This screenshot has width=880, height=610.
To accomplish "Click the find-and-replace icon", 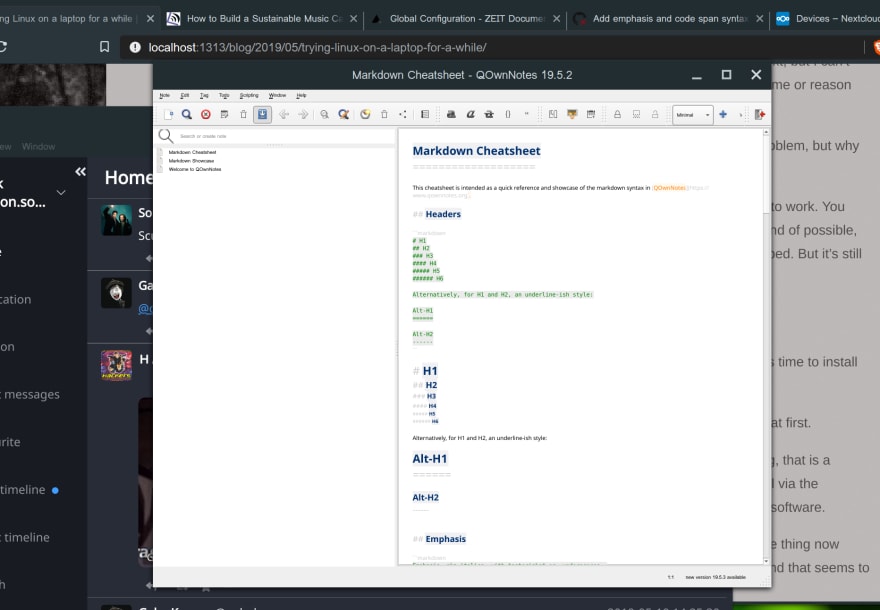I will pyautogui.click(x=343, y=114).
